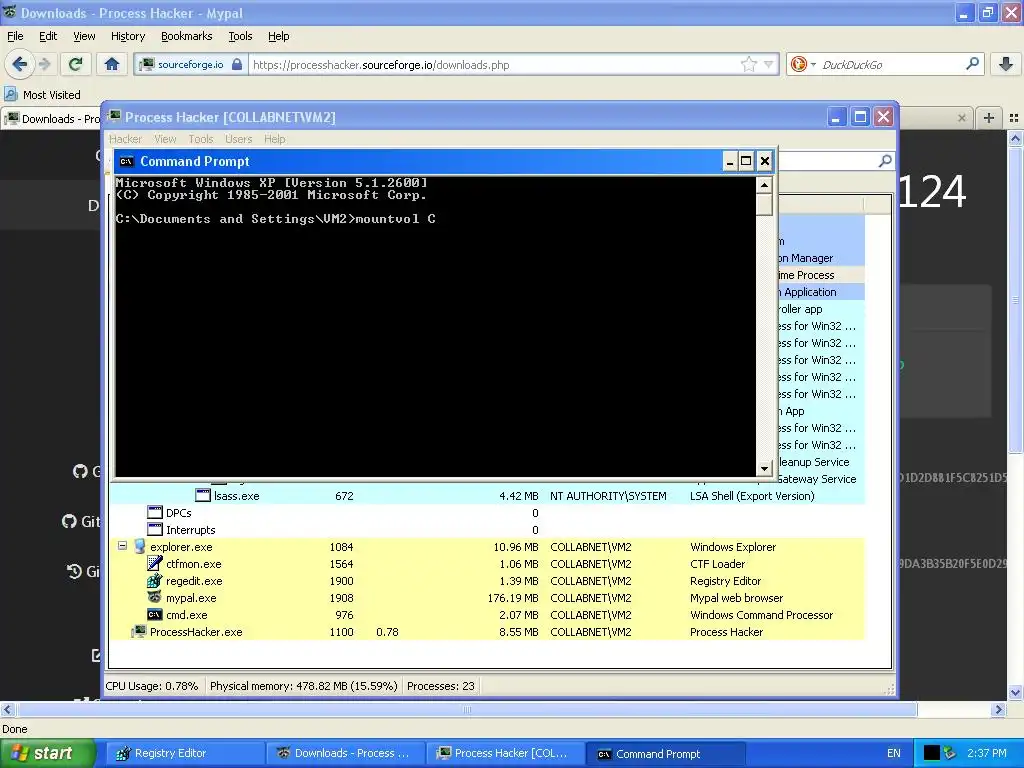Switch to Registry Editor taskbar button
Image resolution: width=1024 pixels, height=768 pixels.
pyautogui.click(x=184, y=754)
